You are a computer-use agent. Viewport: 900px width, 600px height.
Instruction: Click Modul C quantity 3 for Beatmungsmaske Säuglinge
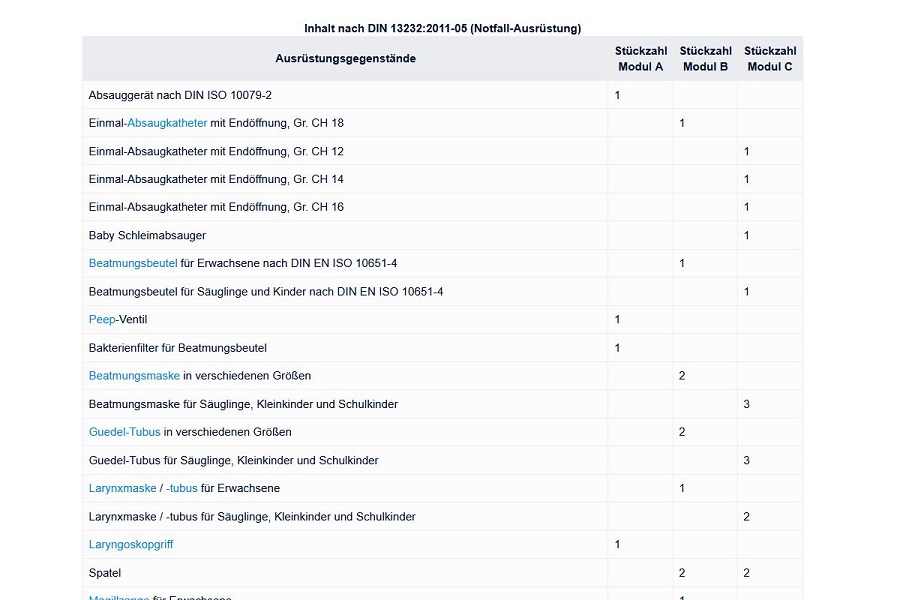(746, 404)
